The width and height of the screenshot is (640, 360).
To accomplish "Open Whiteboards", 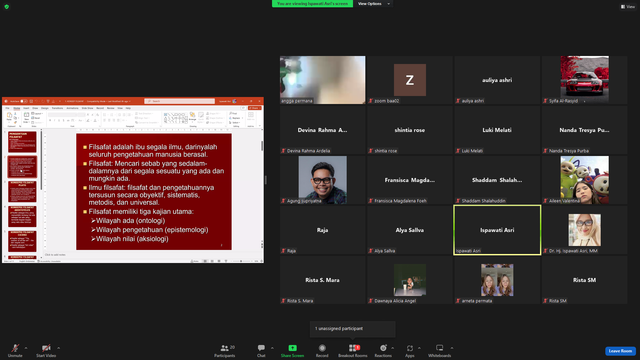I will point(440,350).
